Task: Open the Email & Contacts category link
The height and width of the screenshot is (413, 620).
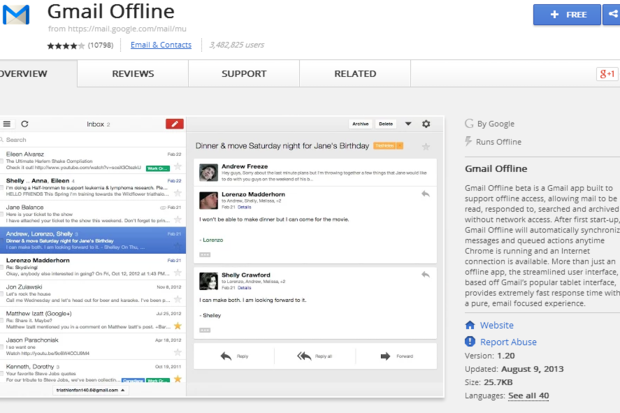Action: coord(161,45)
